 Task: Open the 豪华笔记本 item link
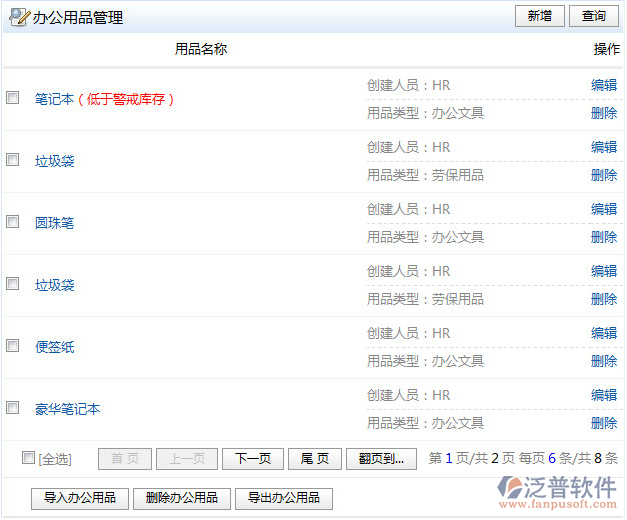[x=67, y=409]
